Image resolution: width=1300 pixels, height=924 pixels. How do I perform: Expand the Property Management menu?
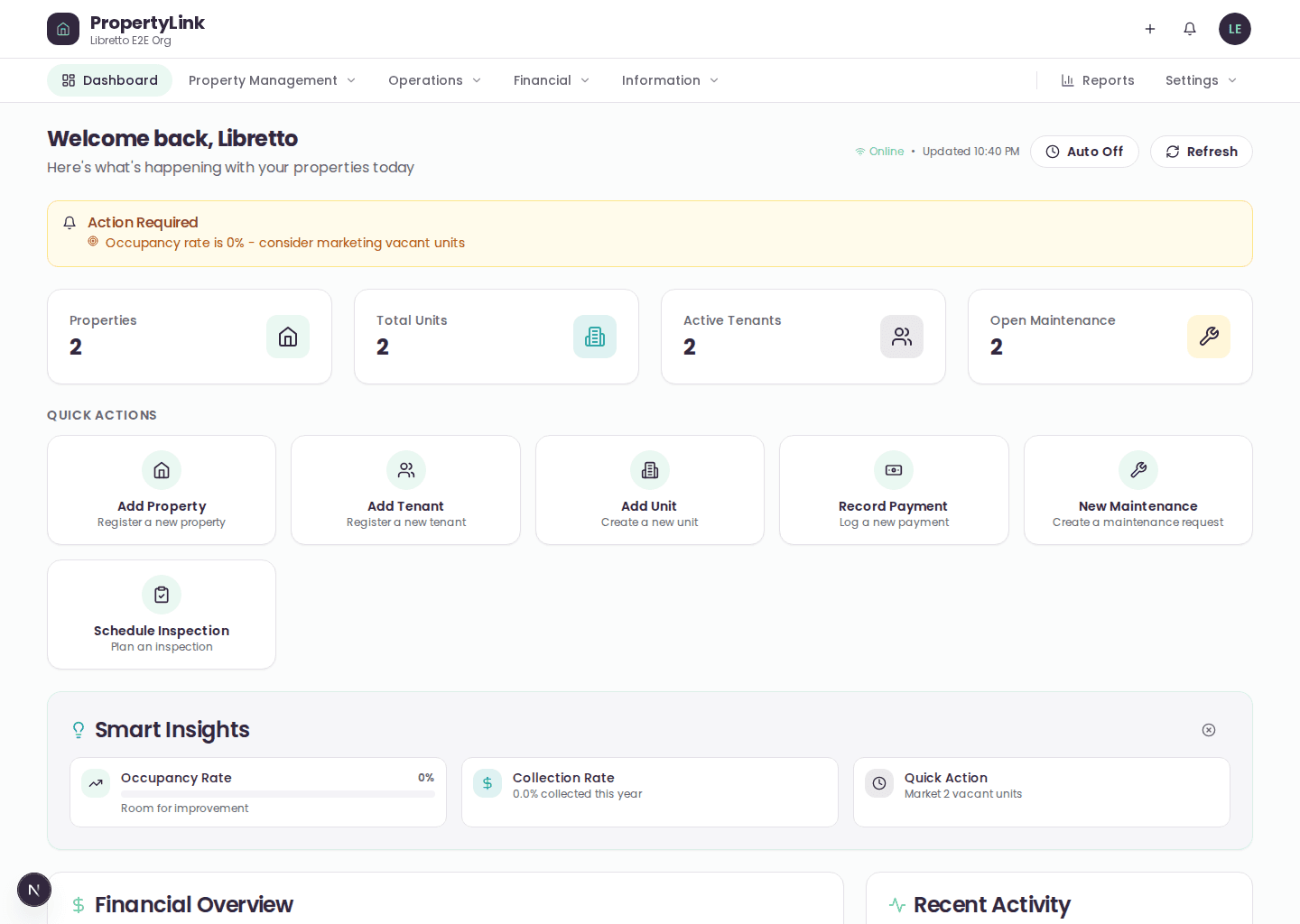tap(272, 80)
